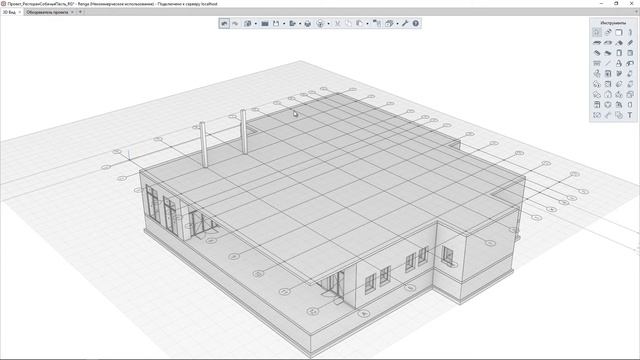Close the 3D Вид tab
The width and height of the screenshot is (640, 360).
(20, 12)
